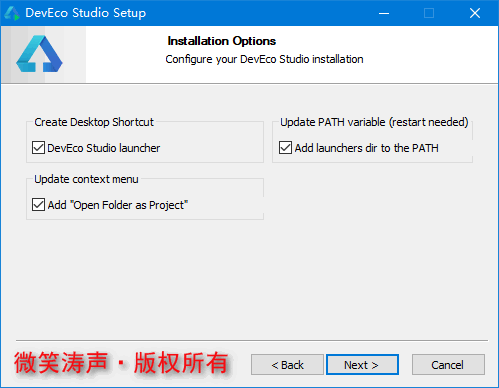Cancel the installation

pyautogui.click(x=448, y=365)
